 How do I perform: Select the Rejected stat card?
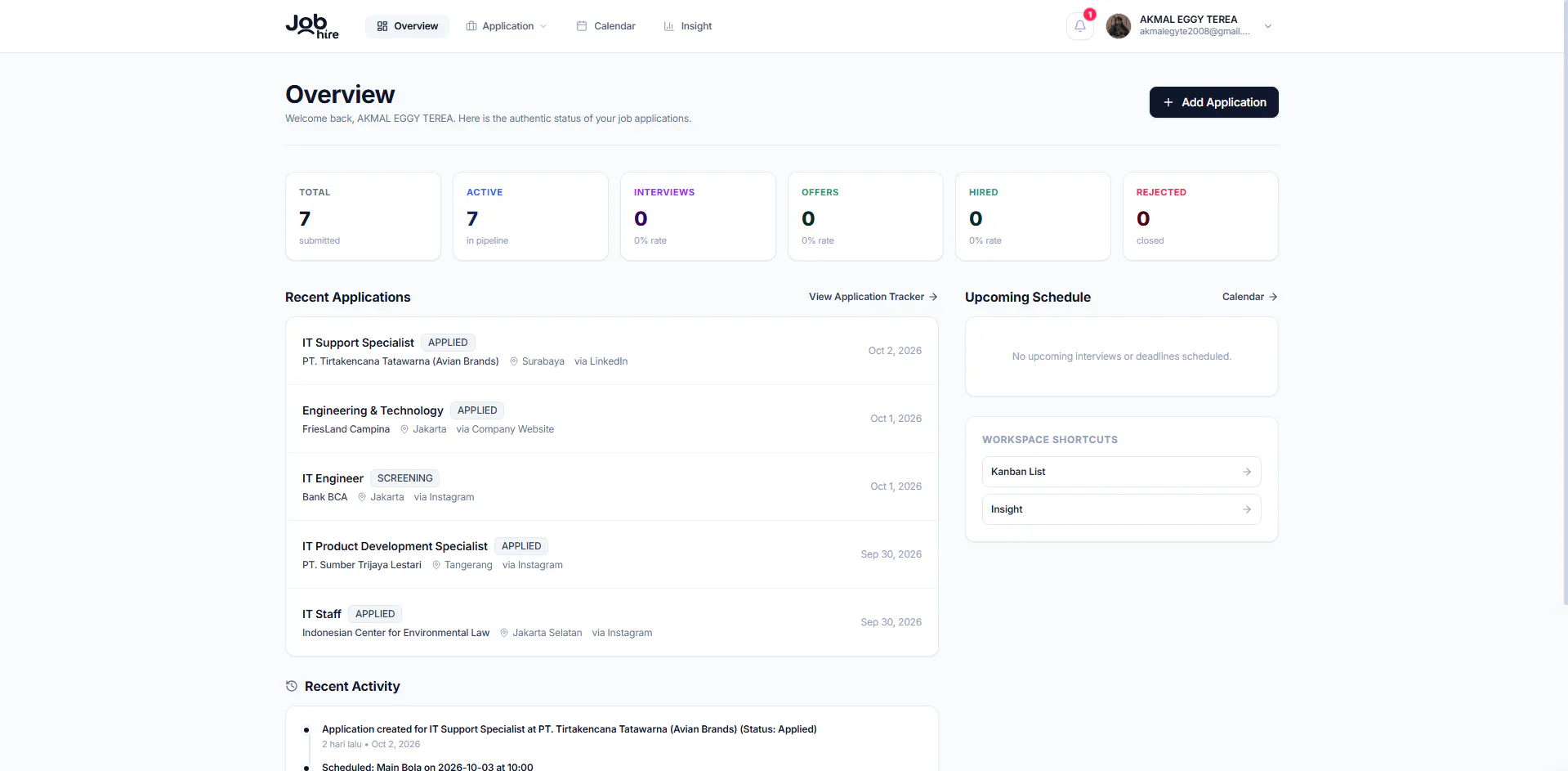coord(1200,217)
